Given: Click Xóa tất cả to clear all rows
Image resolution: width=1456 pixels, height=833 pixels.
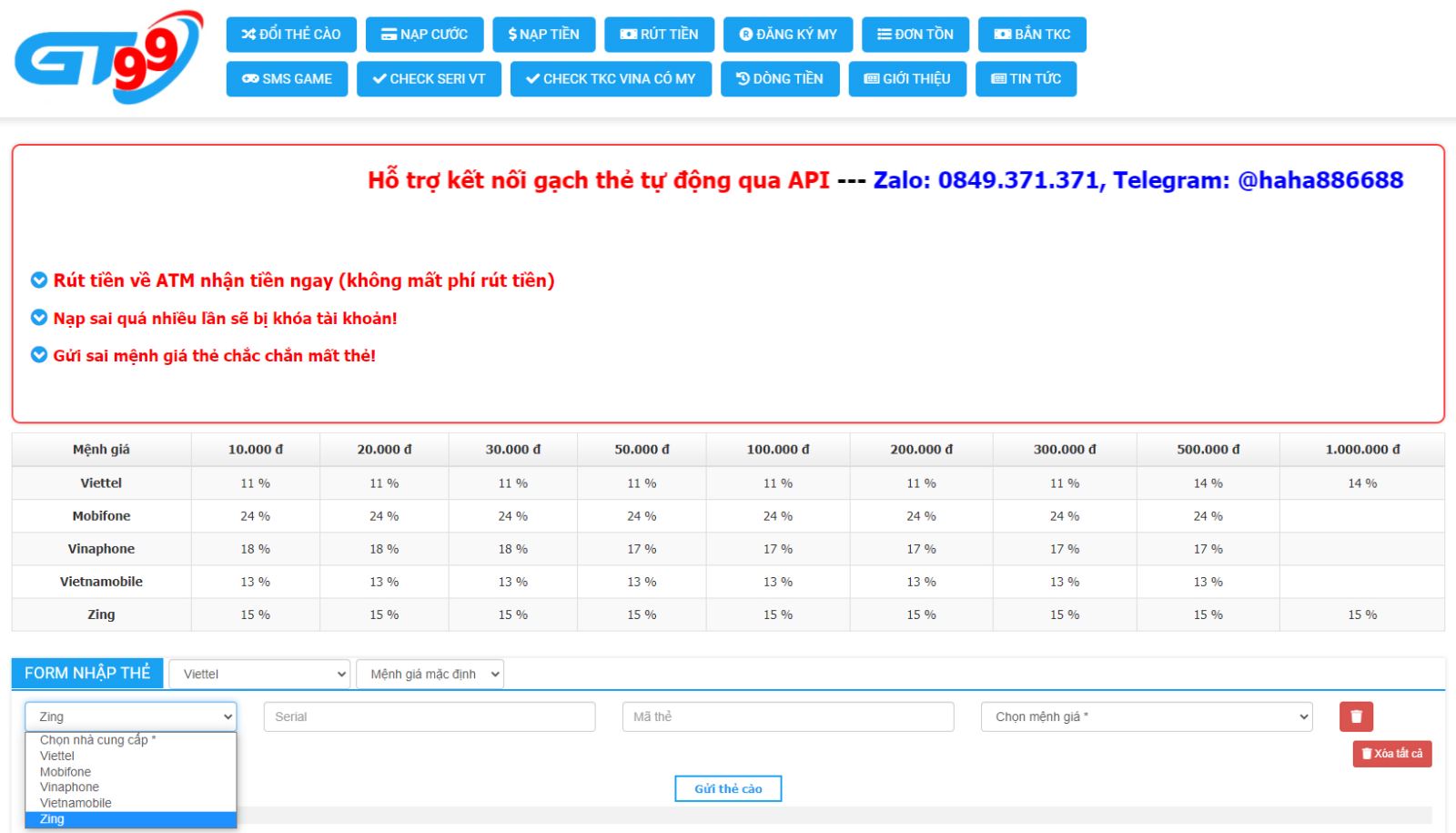Looking at the screenshot, I should click(x=1392, y=754).
